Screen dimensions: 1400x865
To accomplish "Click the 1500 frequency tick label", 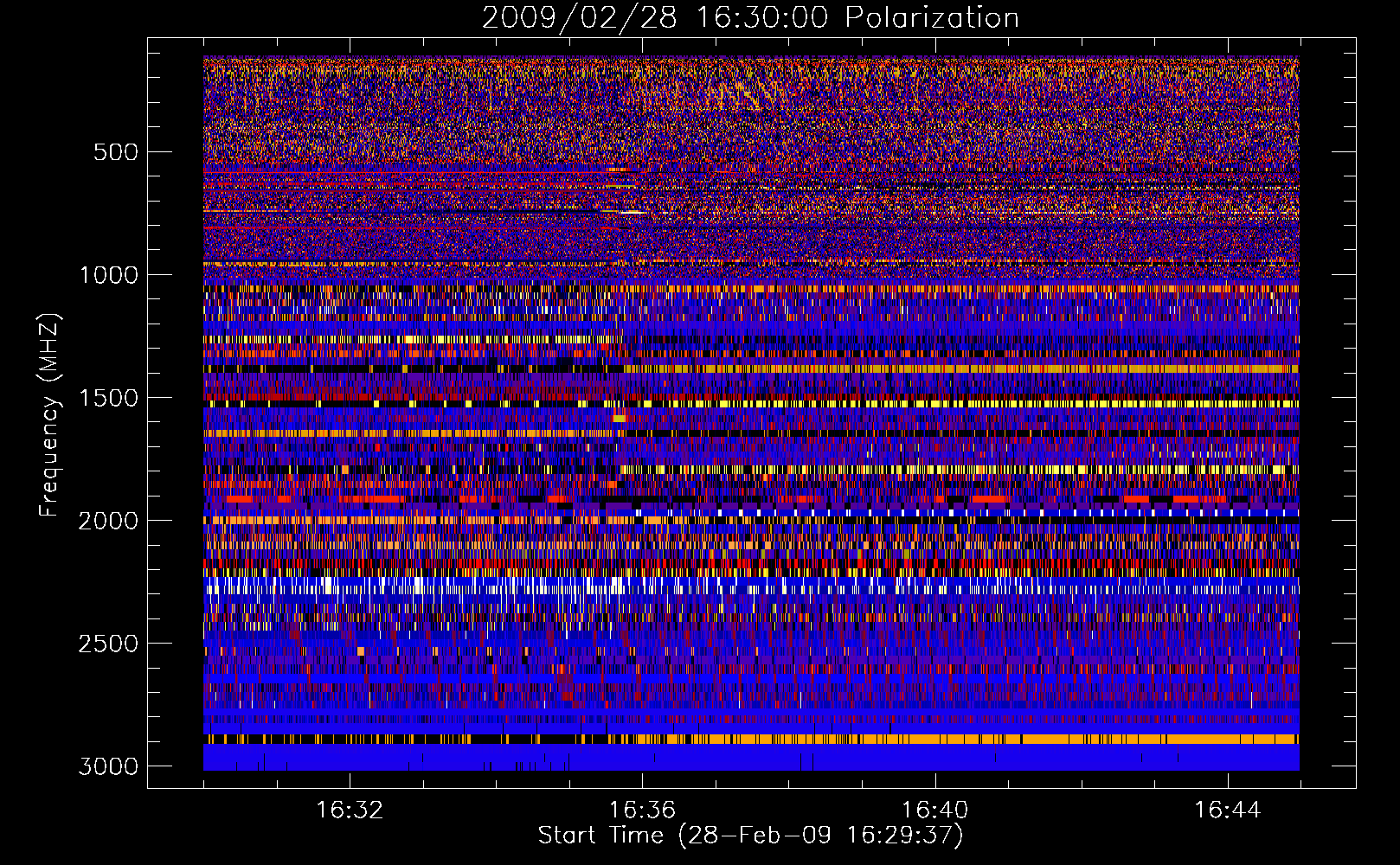I will (x=108, y=398).
